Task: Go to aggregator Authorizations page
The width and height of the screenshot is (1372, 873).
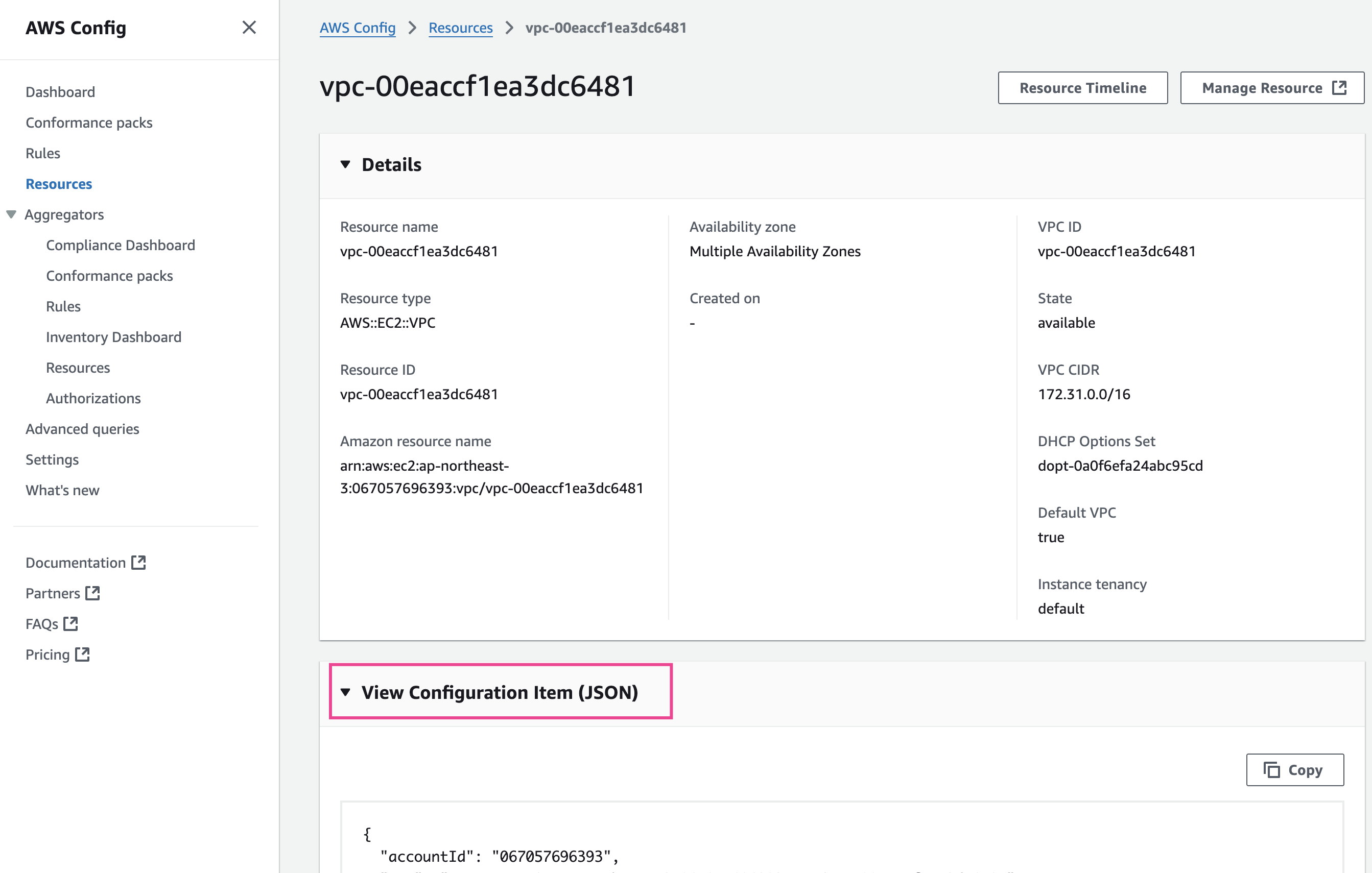Action: (93, 398)
